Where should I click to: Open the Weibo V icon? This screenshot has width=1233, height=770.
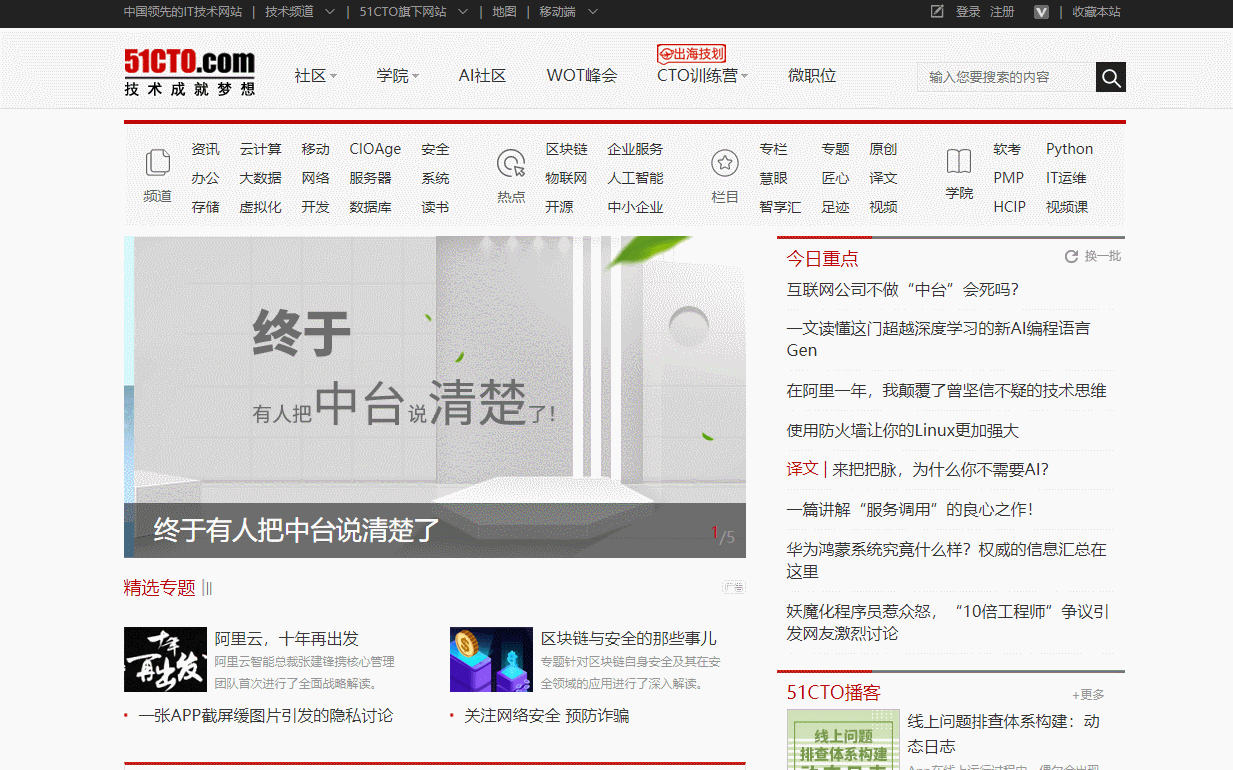1041,12
